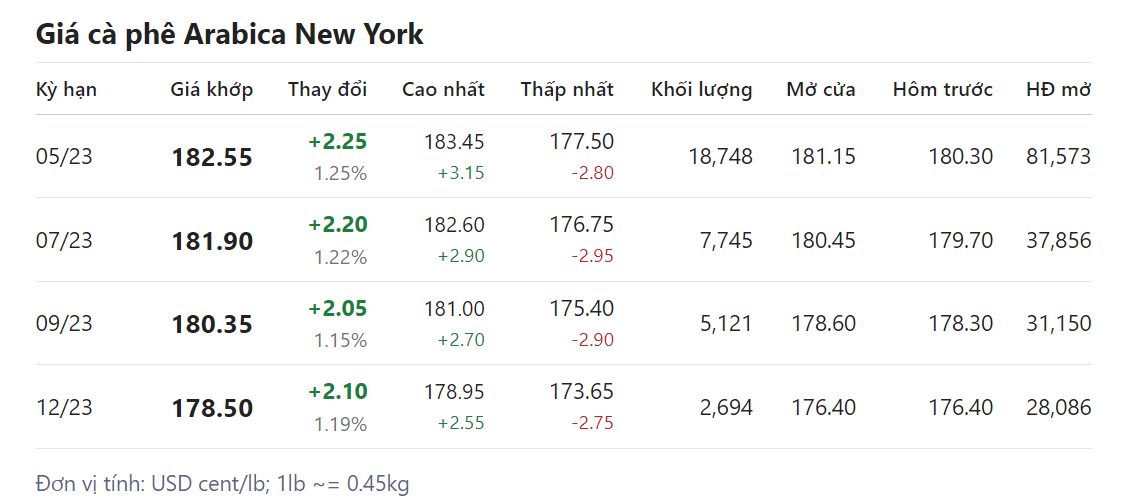Image resolution: width=1138 pixels, height=502 pixels.
Task: Click the 09/23 contract term
Action: click(64, 324)
